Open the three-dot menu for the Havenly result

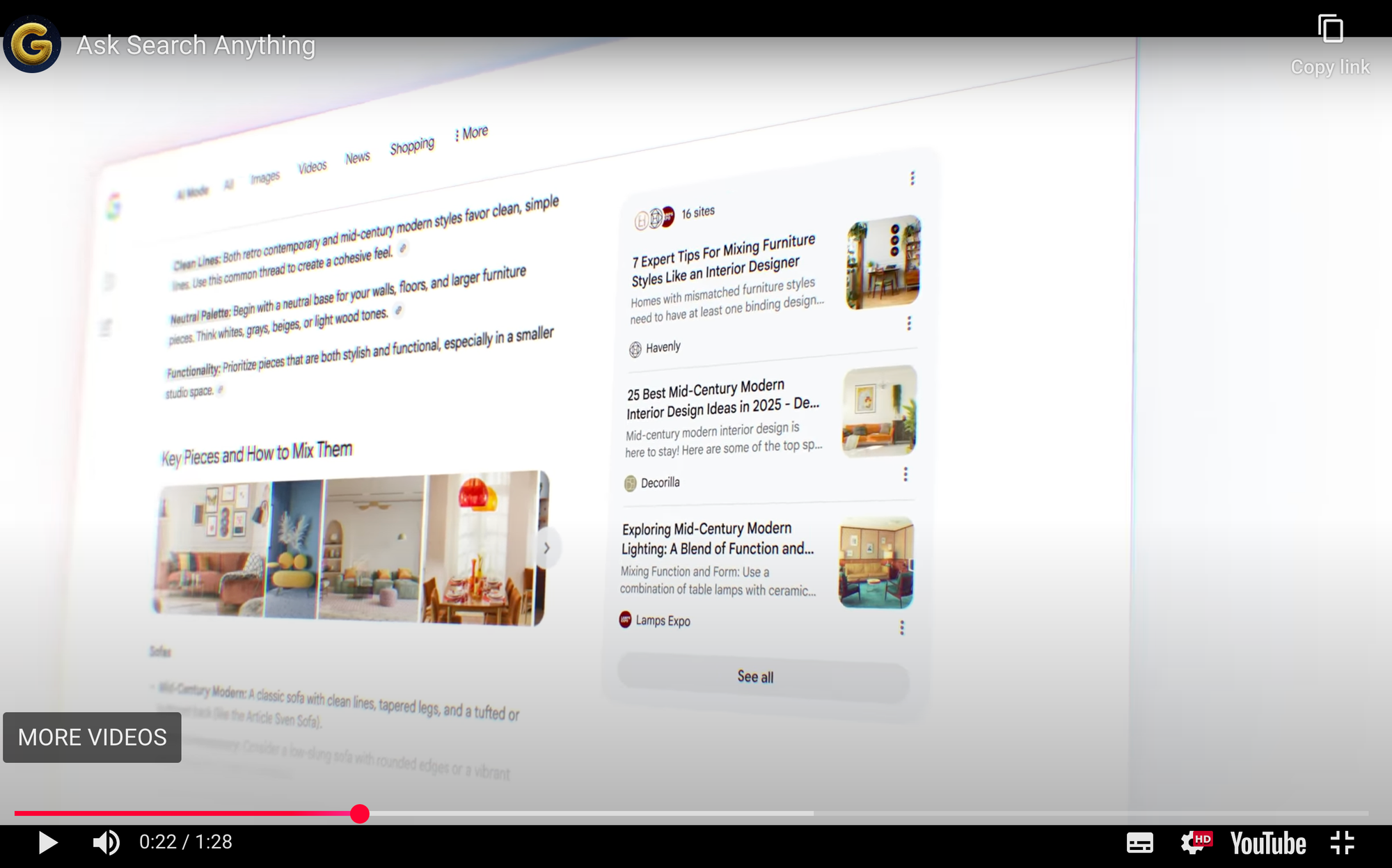pyautogui.click(x=909, y=323)
